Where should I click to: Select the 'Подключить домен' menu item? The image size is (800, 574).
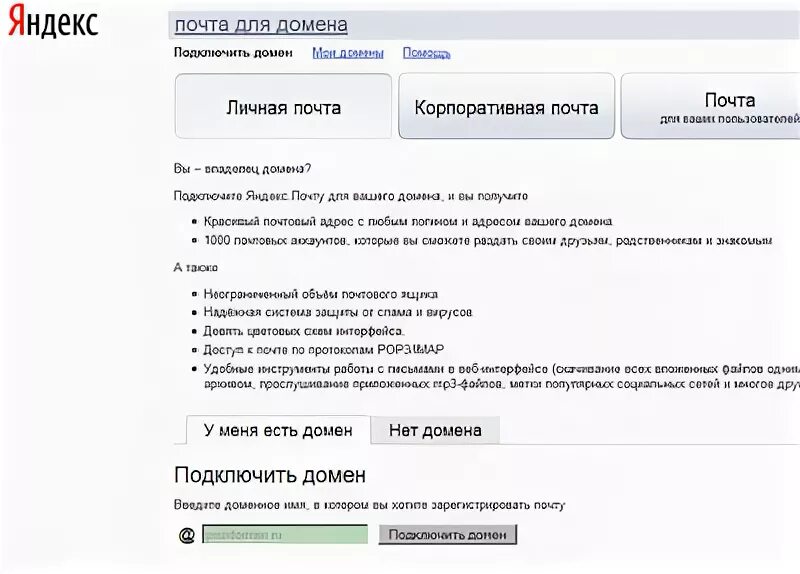tap(233, 53)
